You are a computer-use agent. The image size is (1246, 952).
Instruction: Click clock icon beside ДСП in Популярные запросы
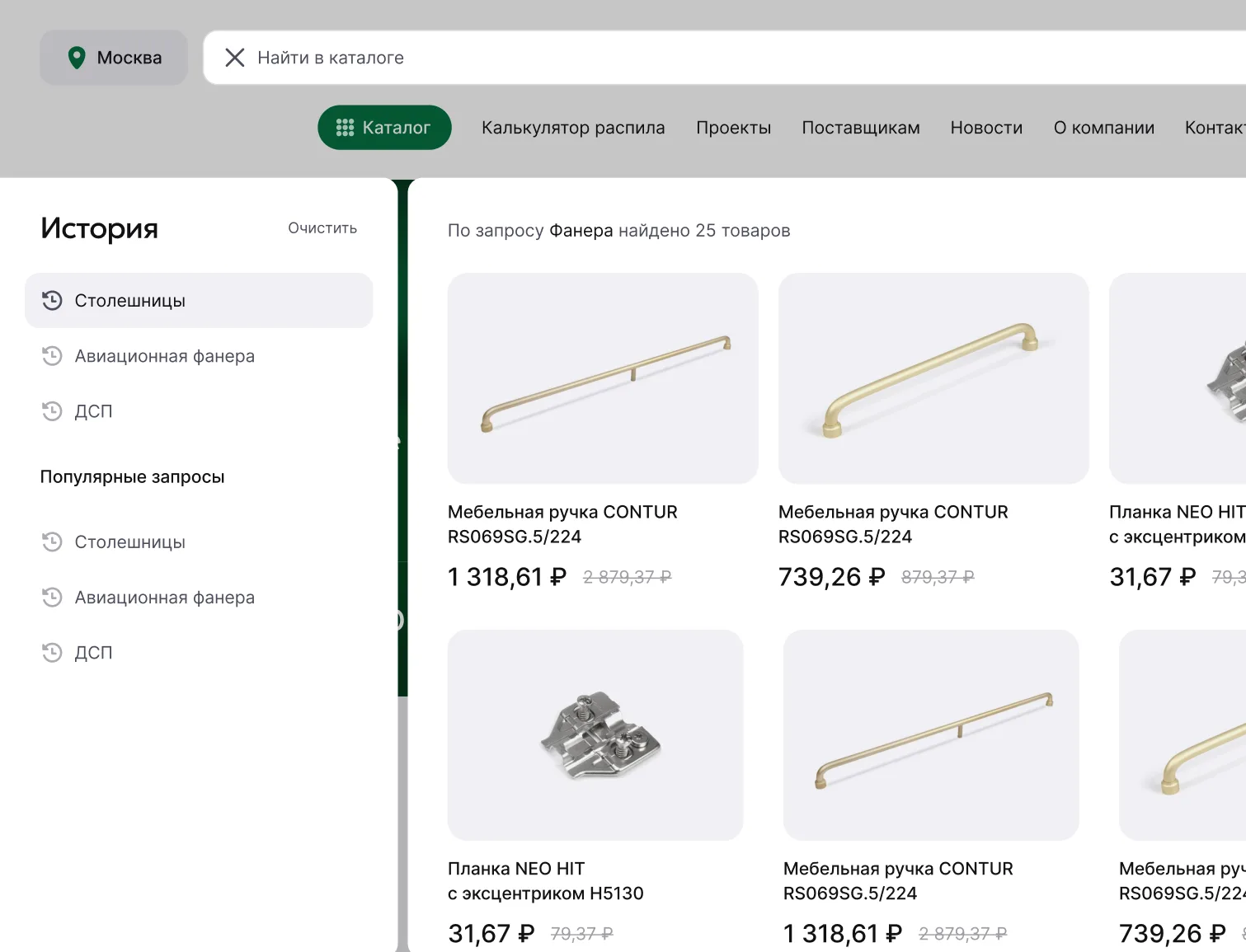click(52, 652)
